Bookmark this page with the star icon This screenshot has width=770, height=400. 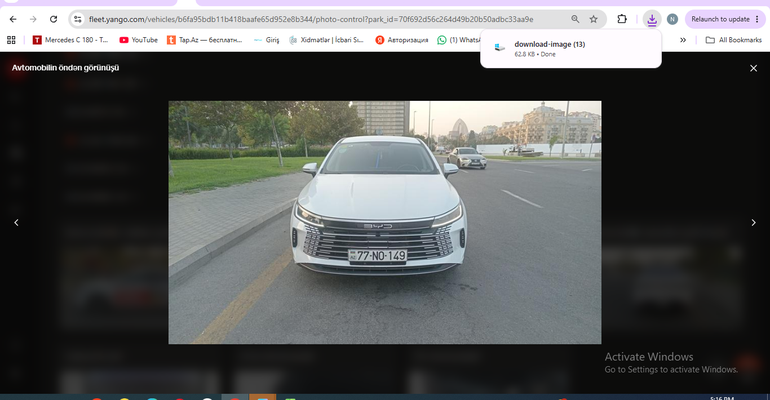[x=594, y=19]
